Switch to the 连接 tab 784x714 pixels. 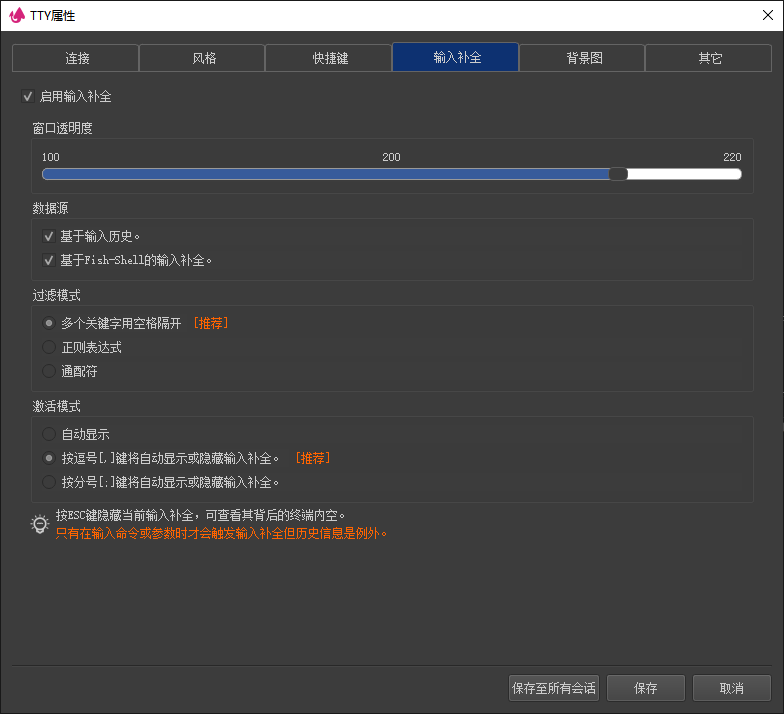(x=74, y=58)
